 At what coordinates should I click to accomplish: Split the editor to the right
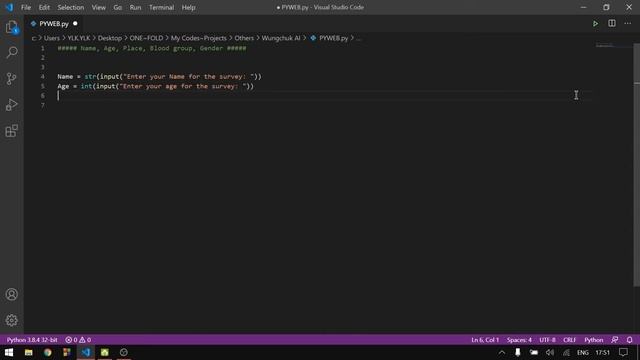612,24
